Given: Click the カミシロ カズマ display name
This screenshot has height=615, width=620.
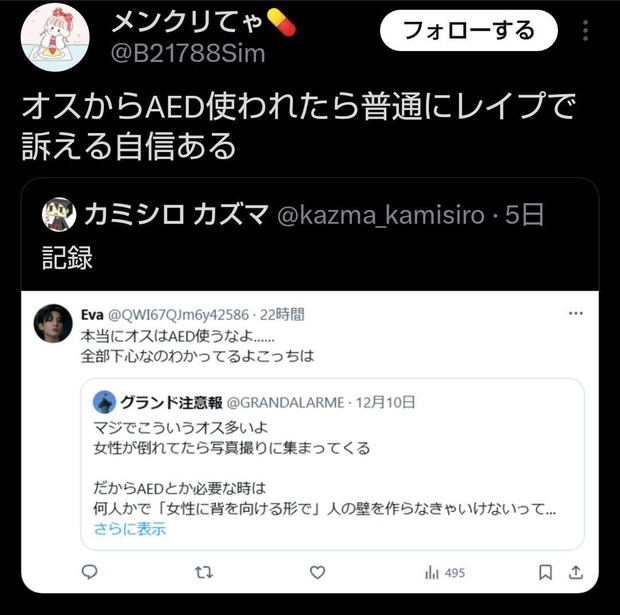Looking at the screenshot, I should (x=176, y=214).
